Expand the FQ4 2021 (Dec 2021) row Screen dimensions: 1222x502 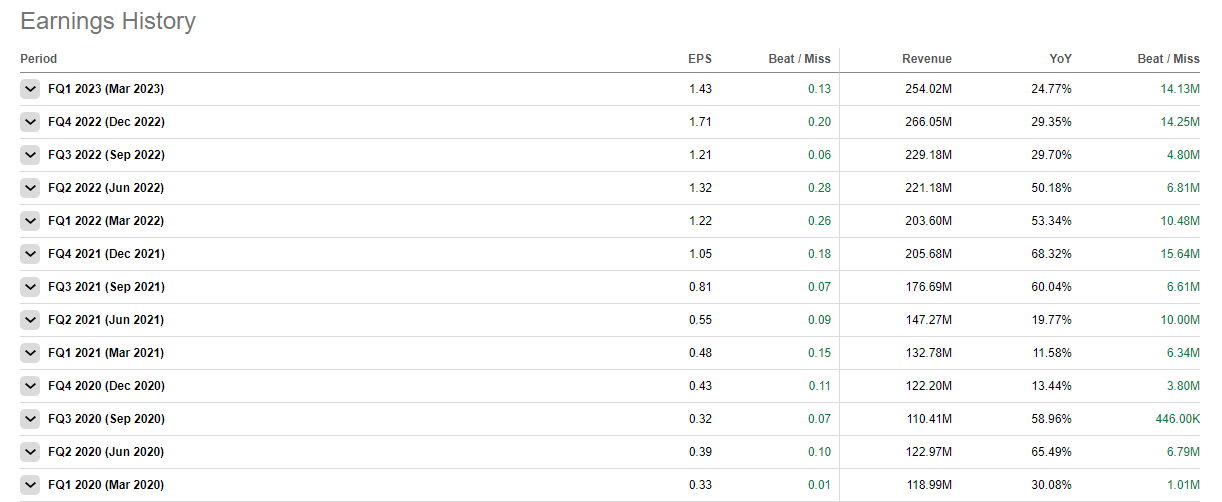(x=30, y=254)
